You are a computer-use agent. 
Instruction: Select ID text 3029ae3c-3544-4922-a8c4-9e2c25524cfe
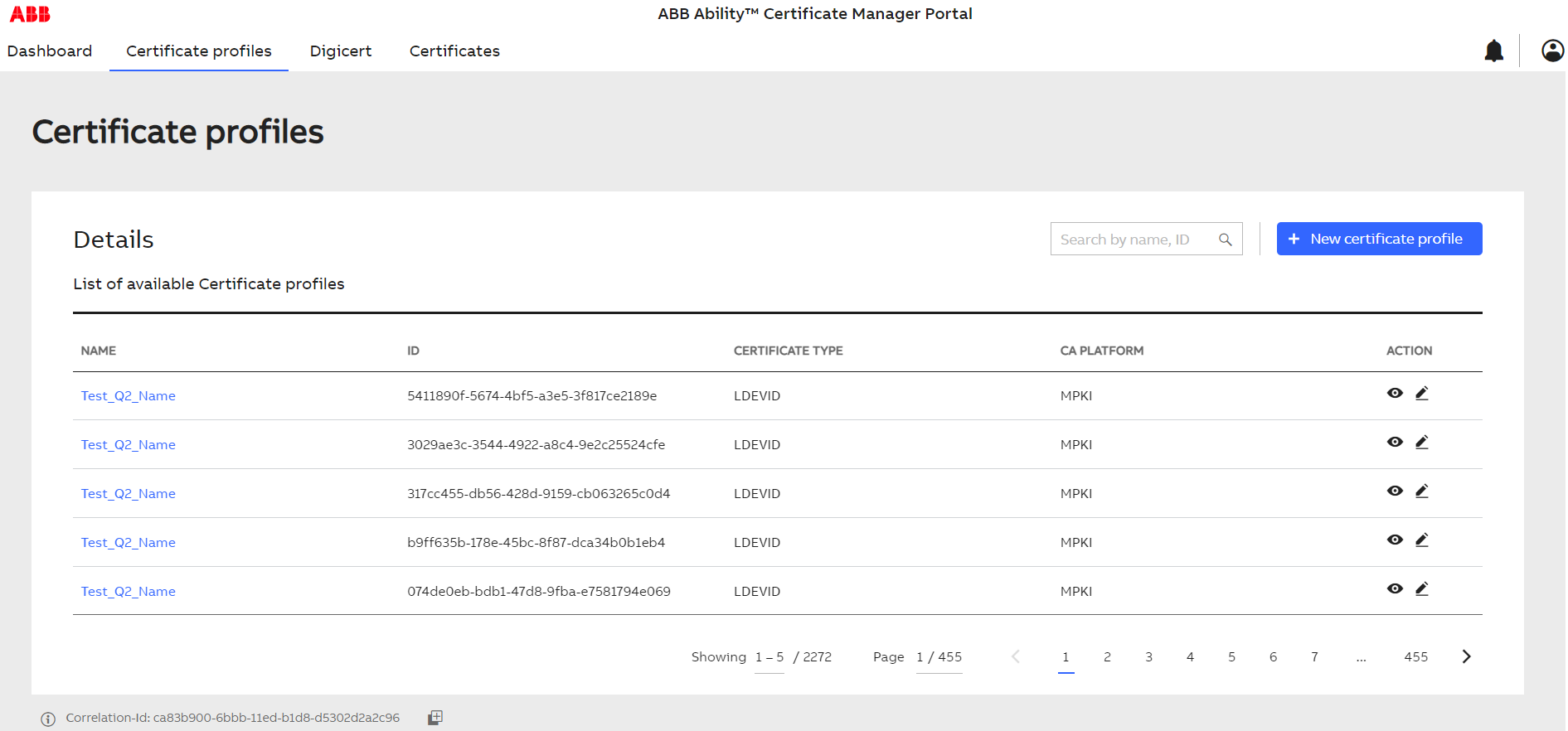tap(536, 445)
